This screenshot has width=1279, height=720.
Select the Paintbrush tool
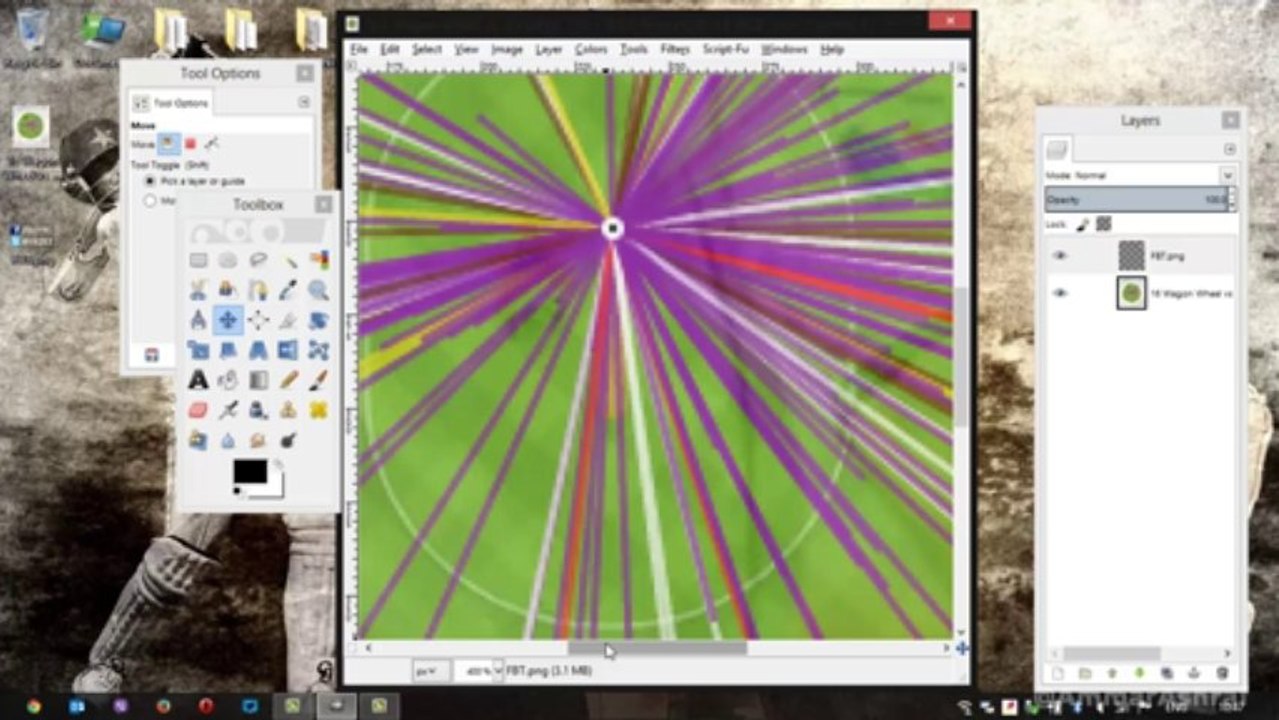click(x=318, y=380)
